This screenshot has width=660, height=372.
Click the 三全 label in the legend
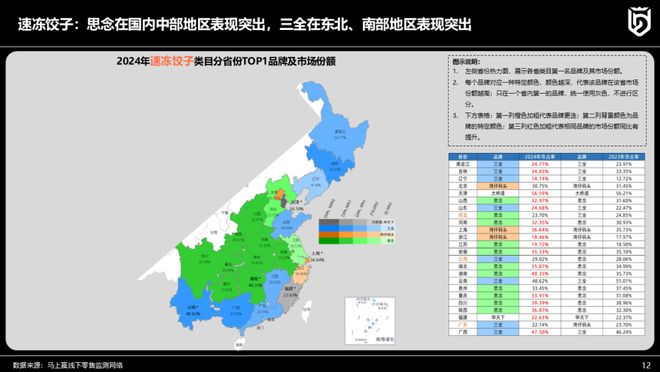pos(391,229)
